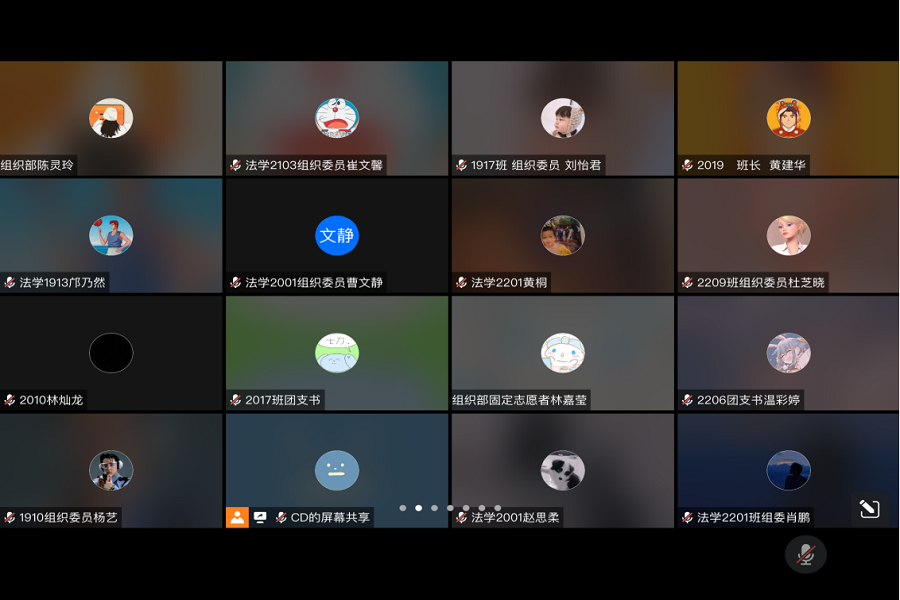
Task: Select 组织部陈灵玲's avatar image
Action: [x=111, y=117]
